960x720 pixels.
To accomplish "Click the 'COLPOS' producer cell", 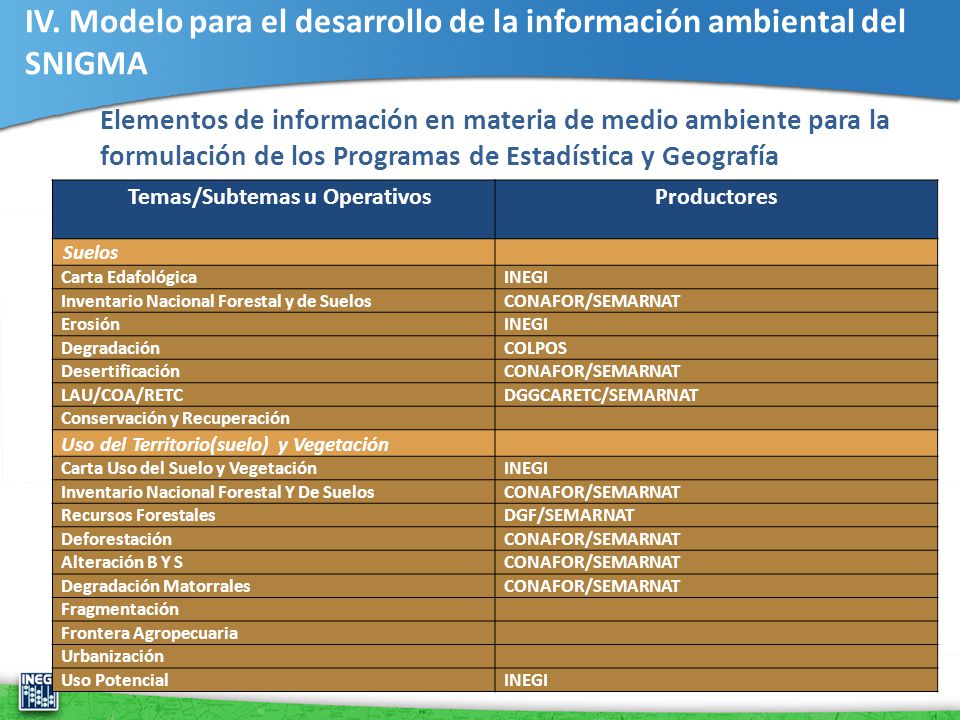I will point(716,348).
